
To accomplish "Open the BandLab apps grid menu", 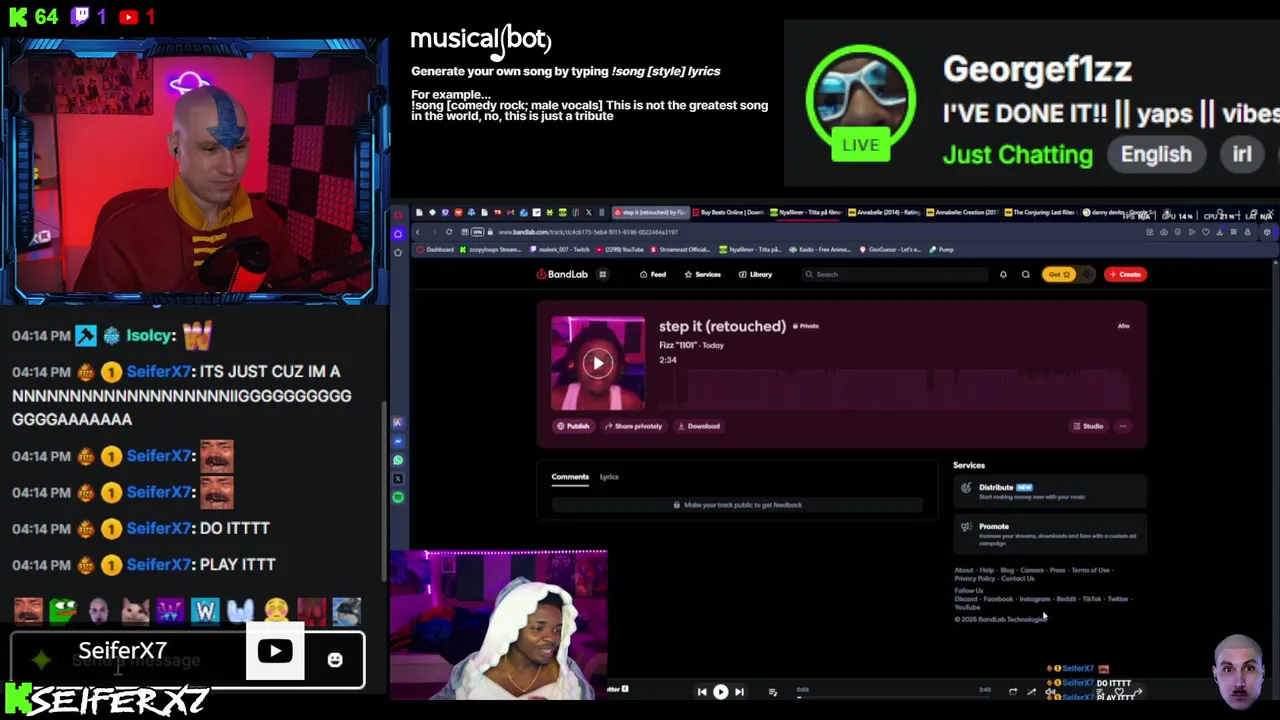I will coord(602,274).
